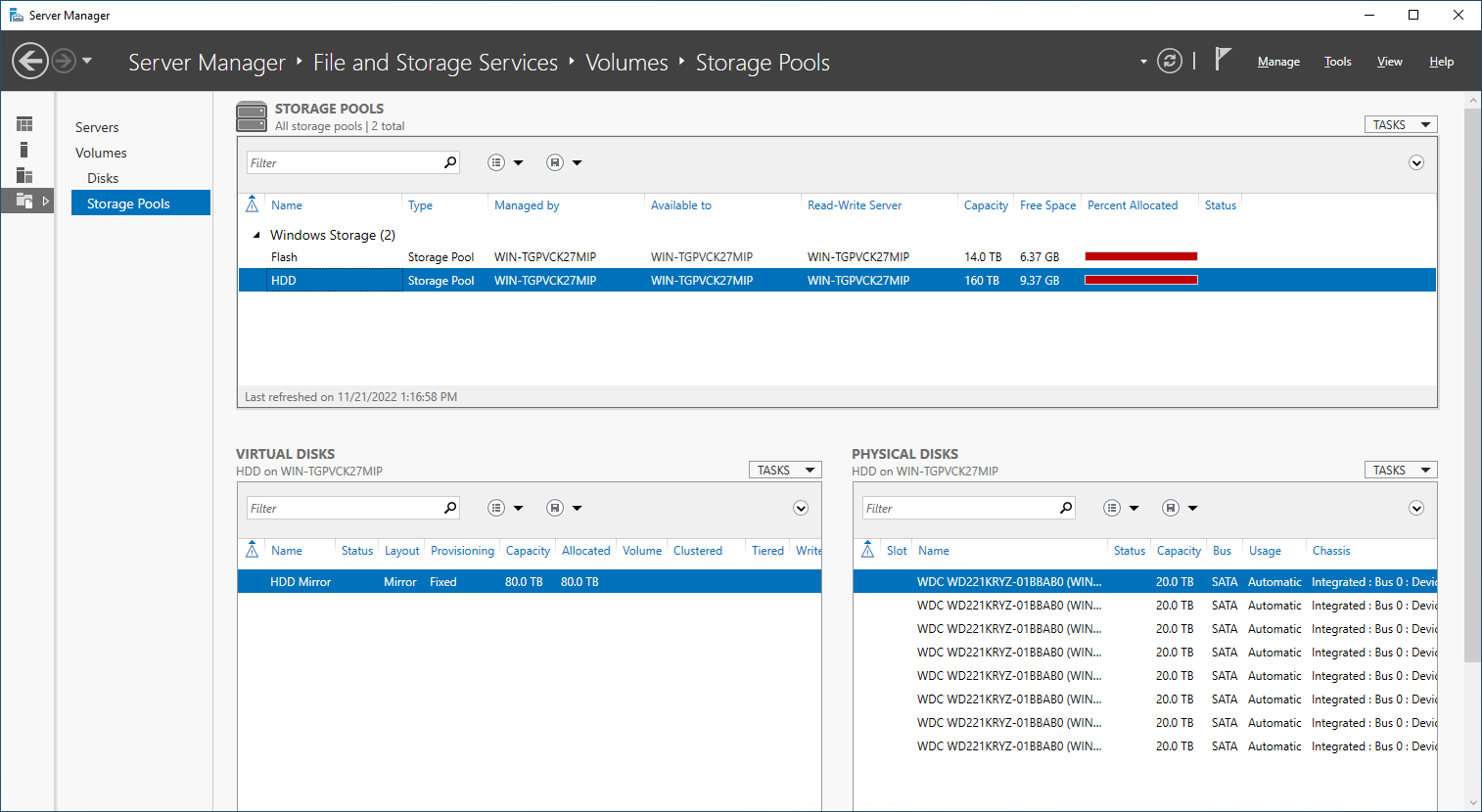Open the Tools menu
1482x812 pixels.
1338,62
